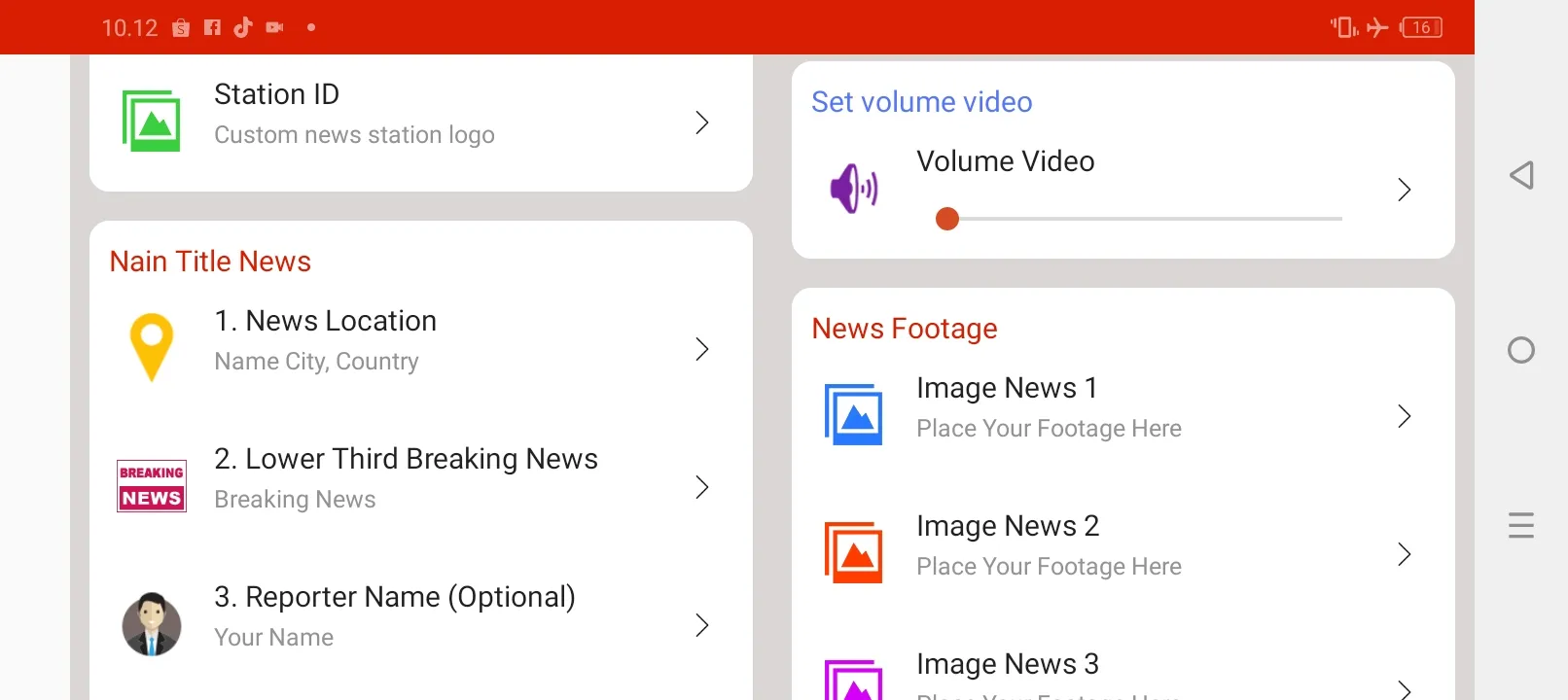Tap the 'Your Name' subtitle
This screenshot has width=1568, height=700.
(x=273, y=638)
